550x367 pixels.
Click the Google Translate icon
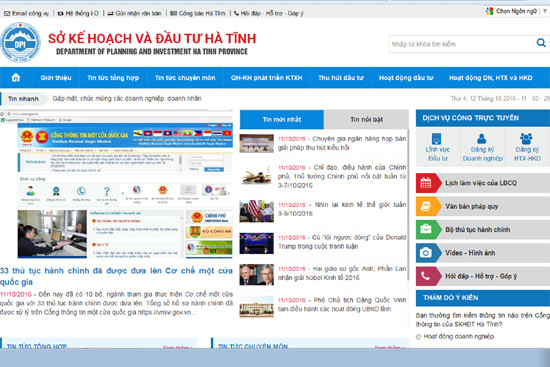(x=489, y=11)
